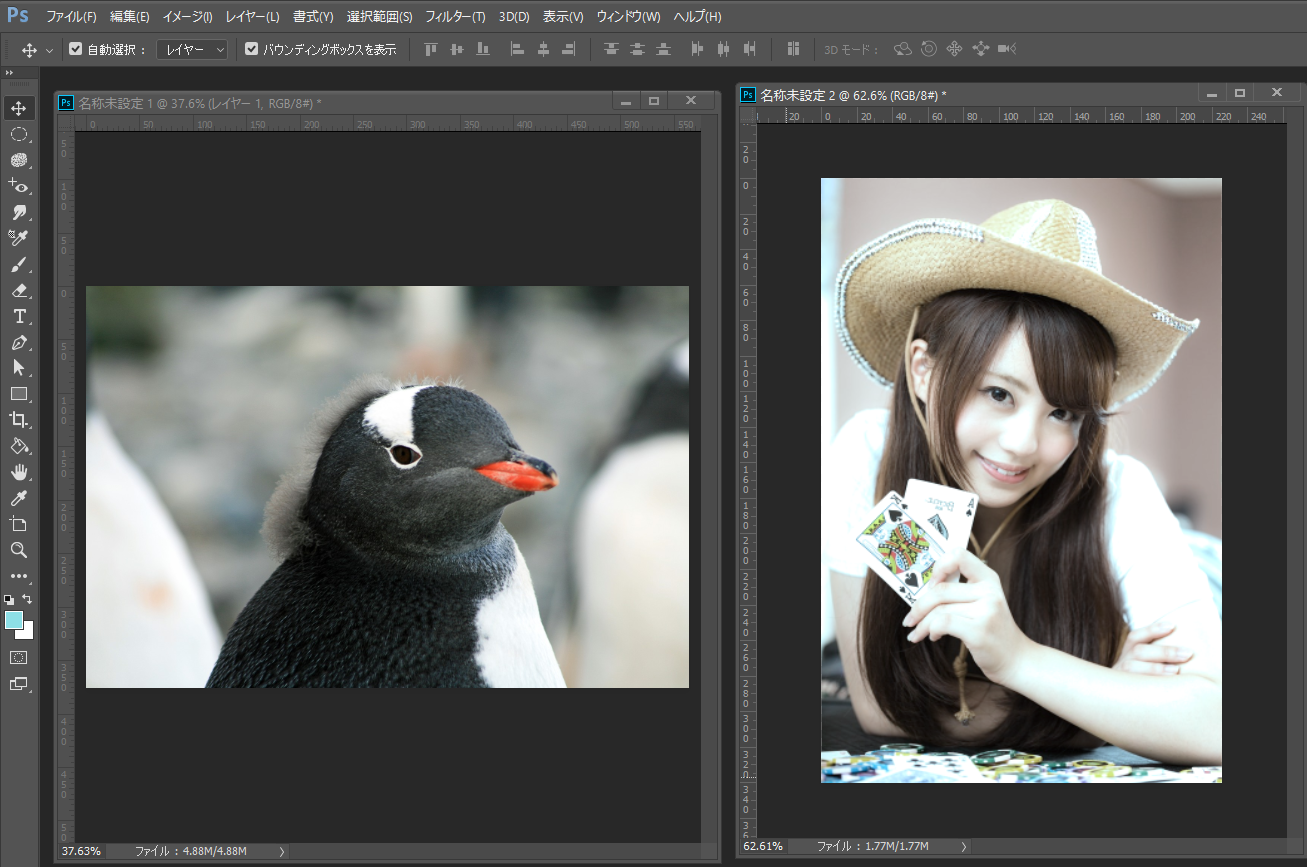Image resolution: width=1307 pixels, height=867 pixels.
Task: Select the Eraser tool
Action: [x=19, y=290]
